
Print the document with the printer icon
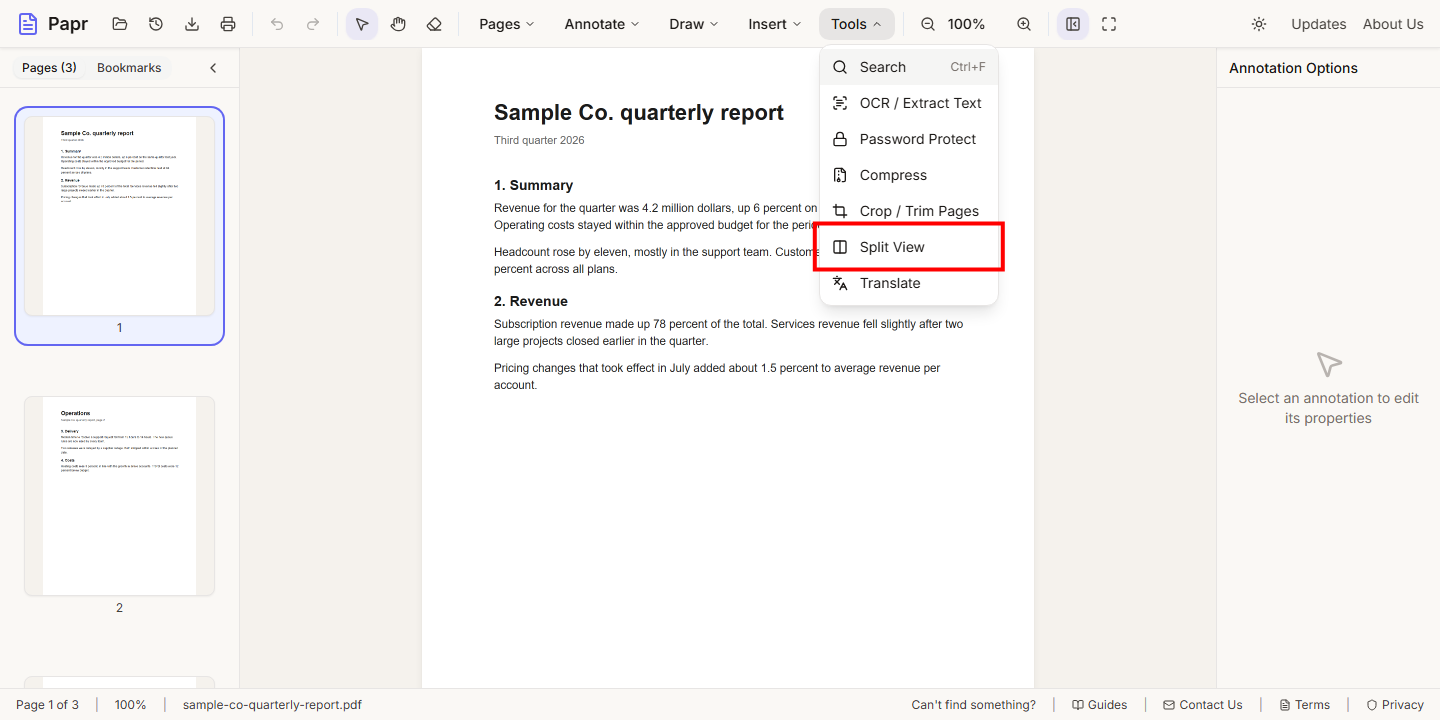[x=228, y=24]
